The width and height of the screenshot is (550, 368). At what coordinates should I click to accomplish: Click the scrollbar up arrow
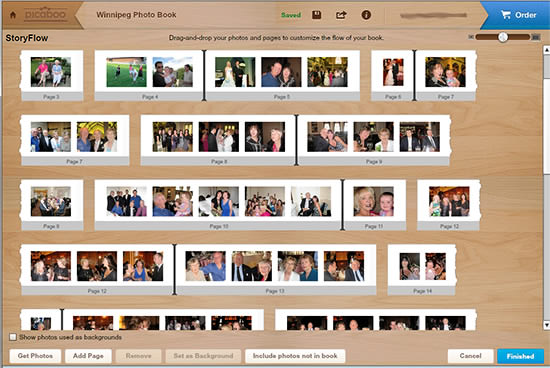(x=546, y=50)
